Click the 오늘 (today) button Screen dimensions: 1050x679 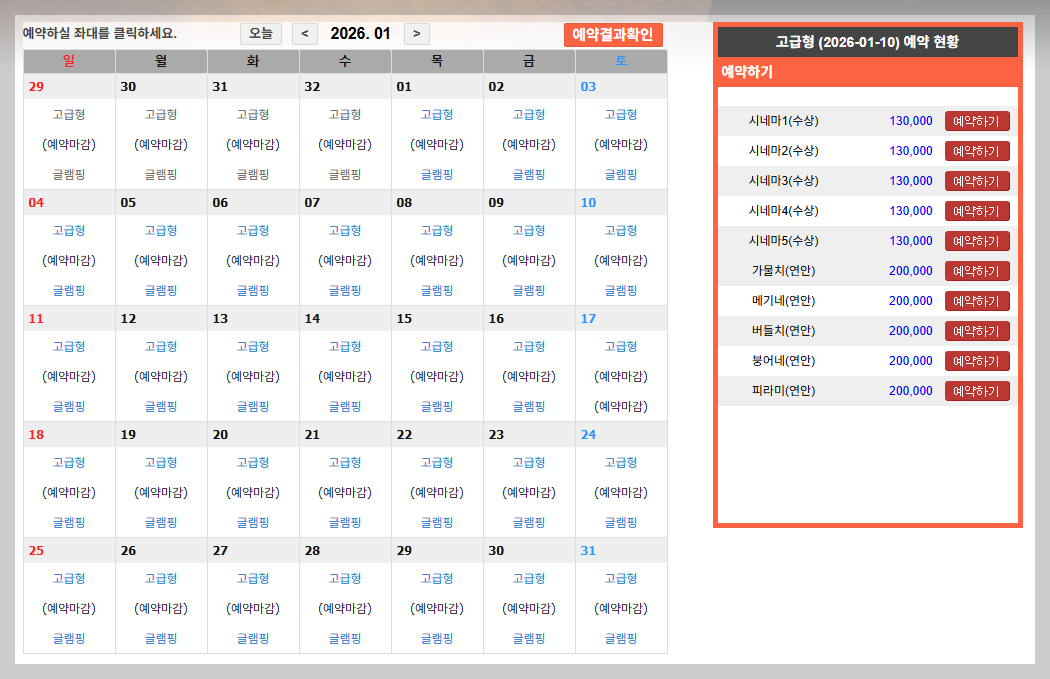[261, 33]
